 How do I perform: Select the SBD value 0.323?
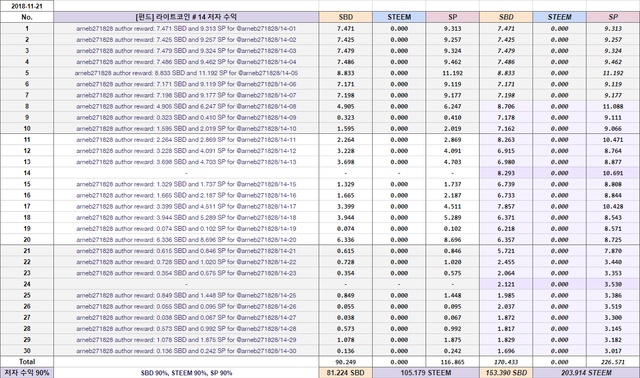tap(346, 118)
